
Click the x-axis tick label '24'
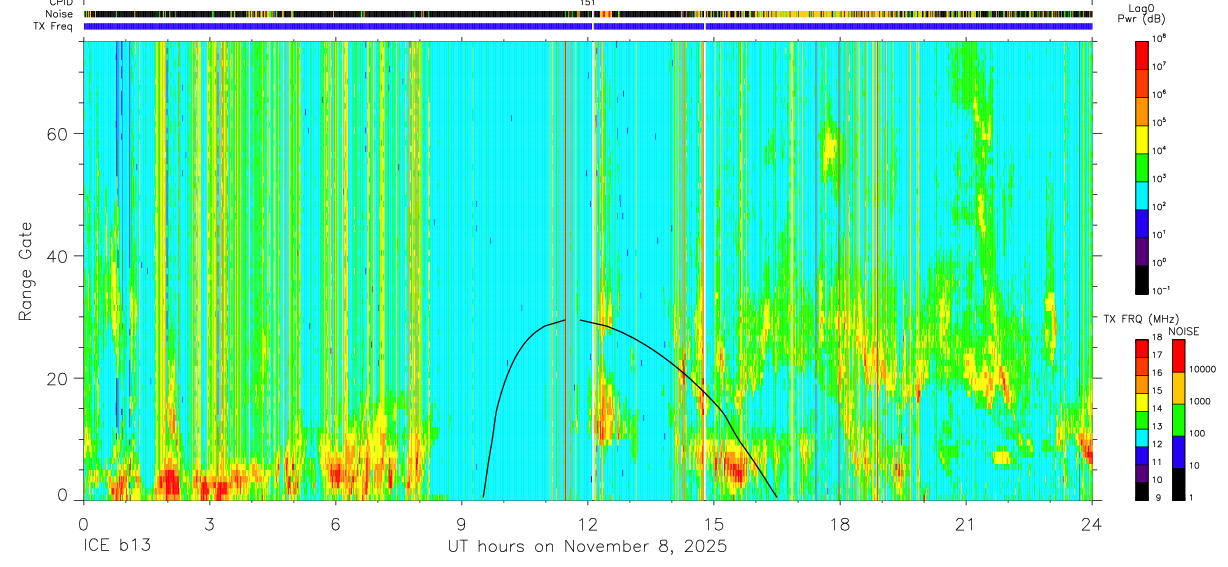[1092, 524]
